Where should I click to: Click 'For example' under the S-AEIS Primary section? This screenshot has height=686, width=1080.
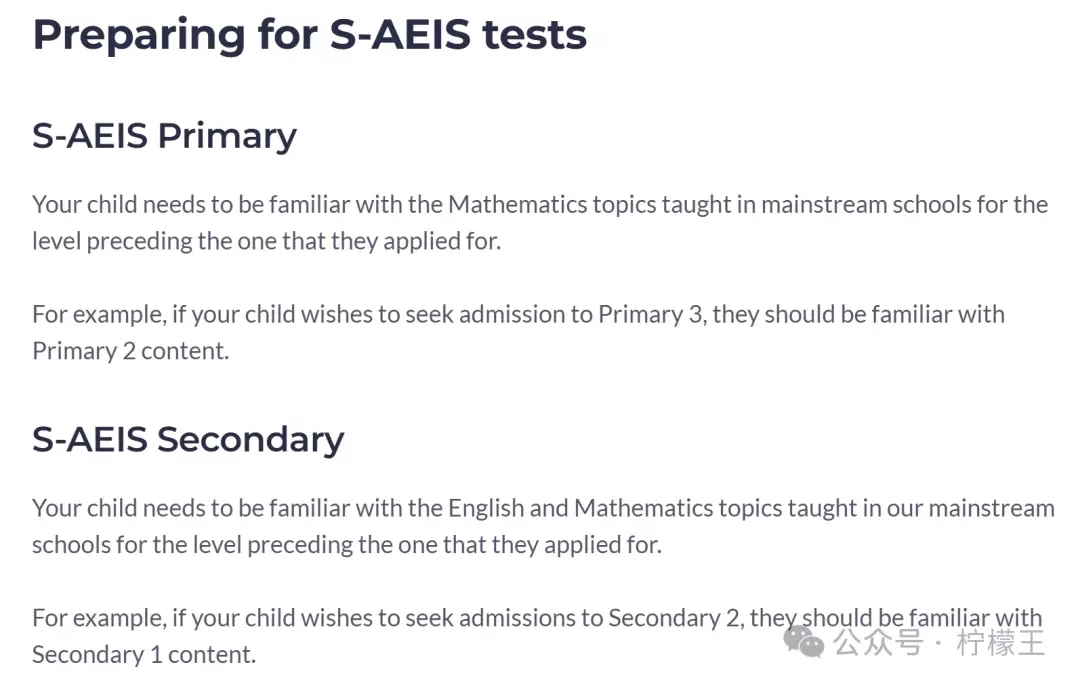point(99,315)
